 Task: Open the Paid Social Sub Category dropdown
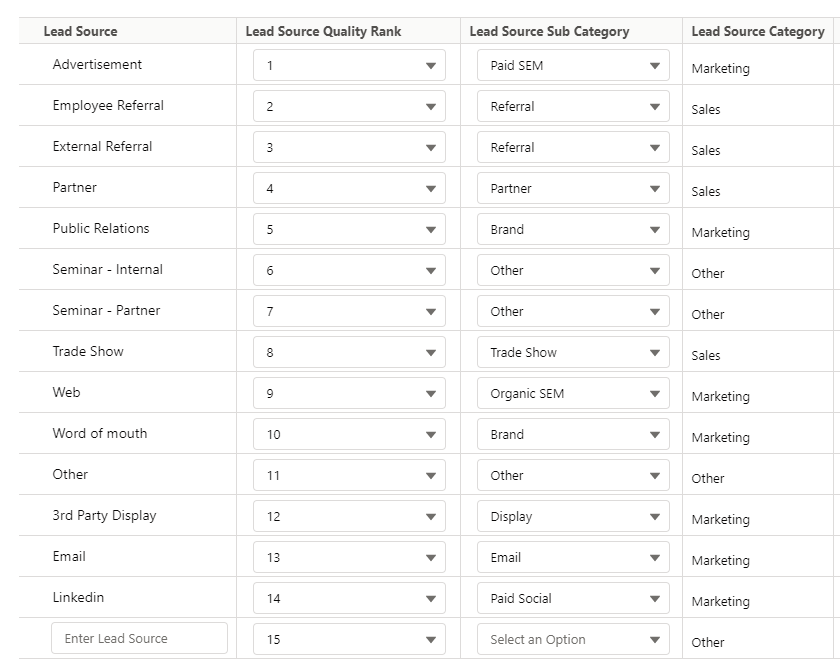pyautogui.click(x=572, y=599)
